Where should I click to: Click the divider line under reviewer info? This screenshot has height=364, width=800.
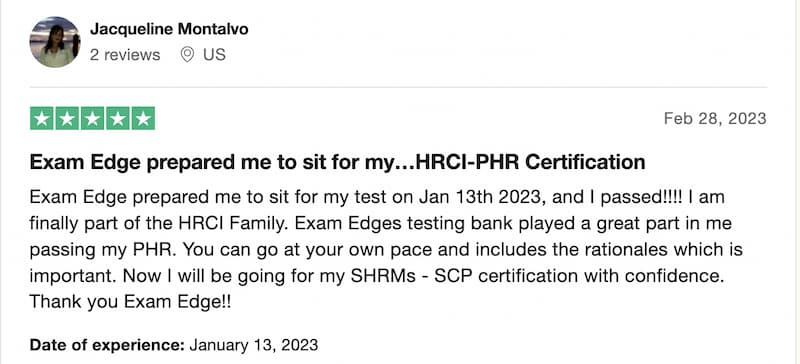point(398,87)
